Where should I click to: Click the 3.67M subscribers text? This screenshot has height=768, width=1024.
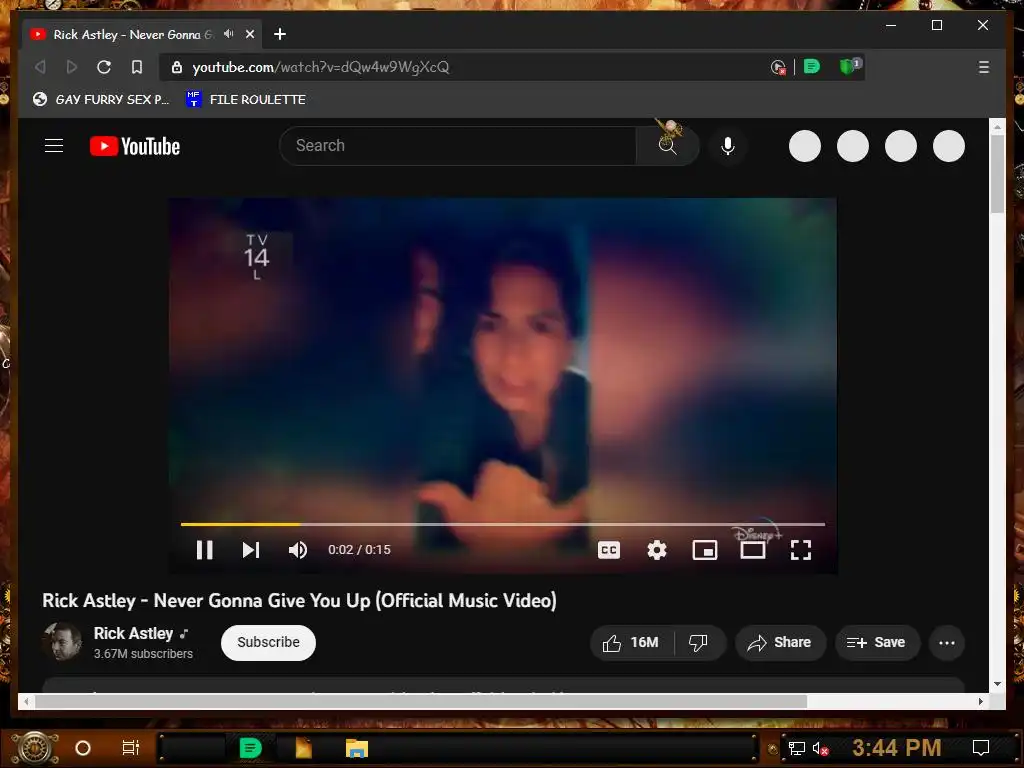(x=143, y=654)
